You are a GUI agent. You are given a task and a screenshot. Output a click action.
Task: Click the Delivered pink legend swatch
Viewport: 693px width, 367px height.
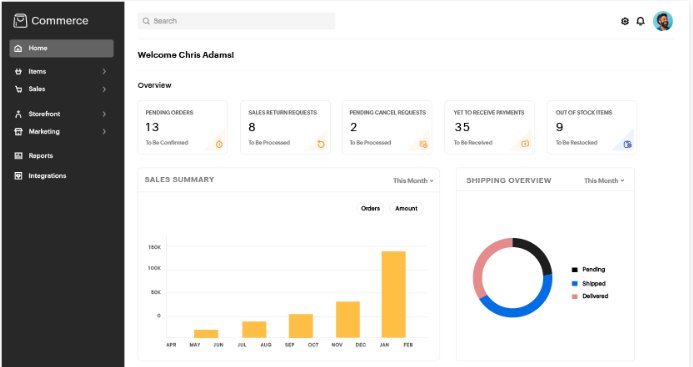tap(575, 296)
